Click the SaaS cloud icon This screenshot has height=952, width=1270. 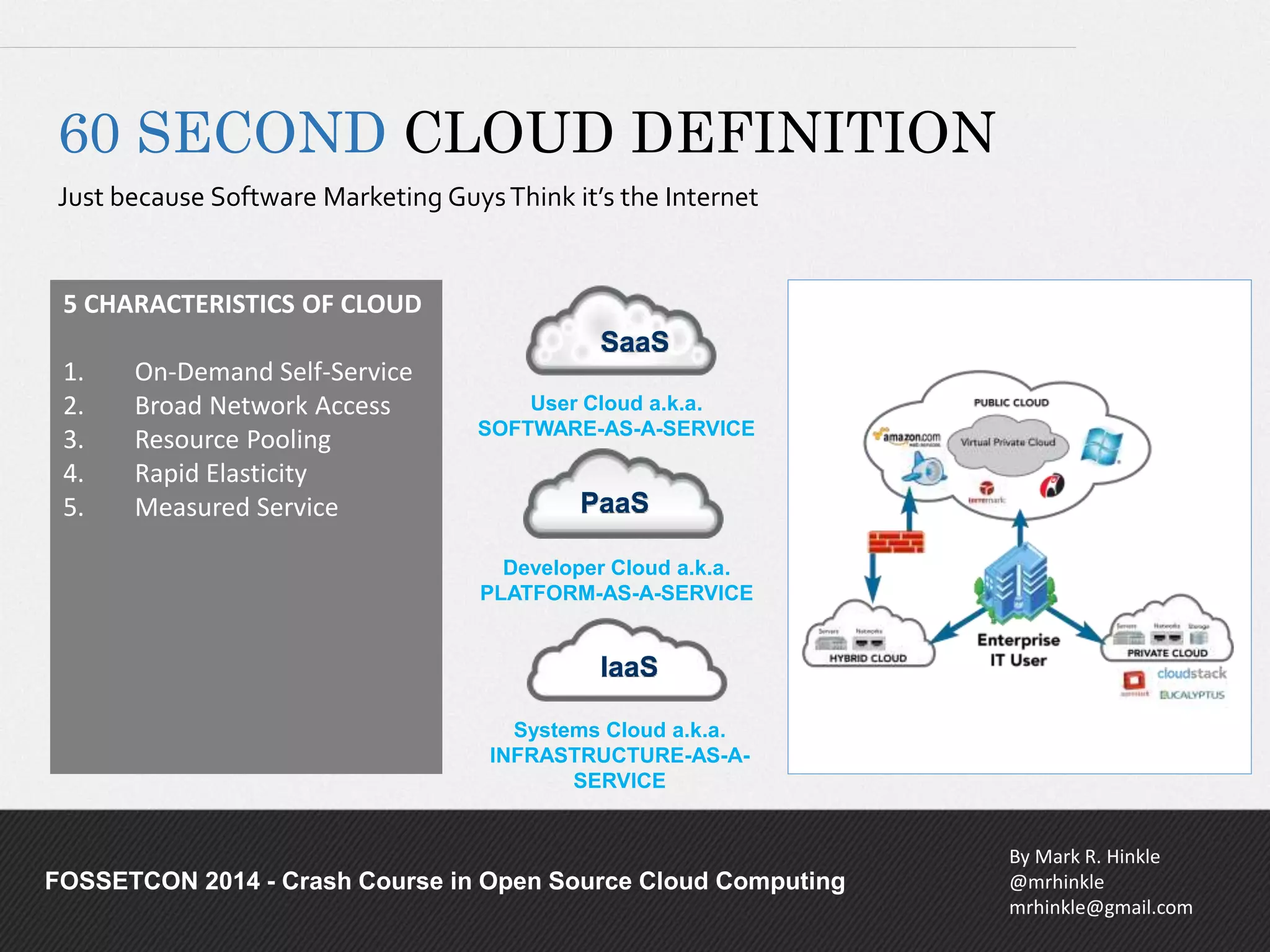[x=621, y=331]
